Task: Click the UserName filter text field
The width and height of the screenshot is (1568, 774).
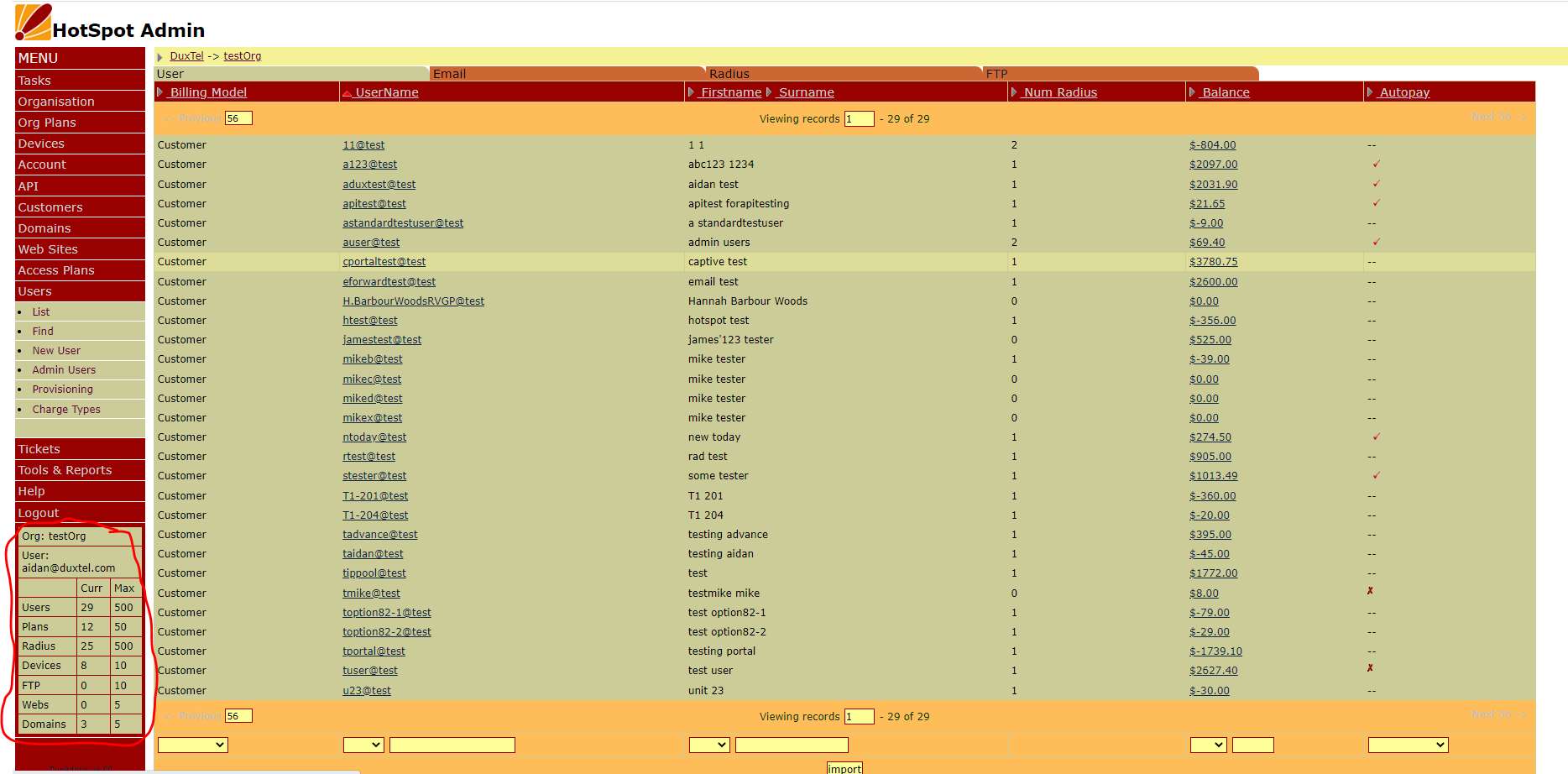Action: pos(452,745)
